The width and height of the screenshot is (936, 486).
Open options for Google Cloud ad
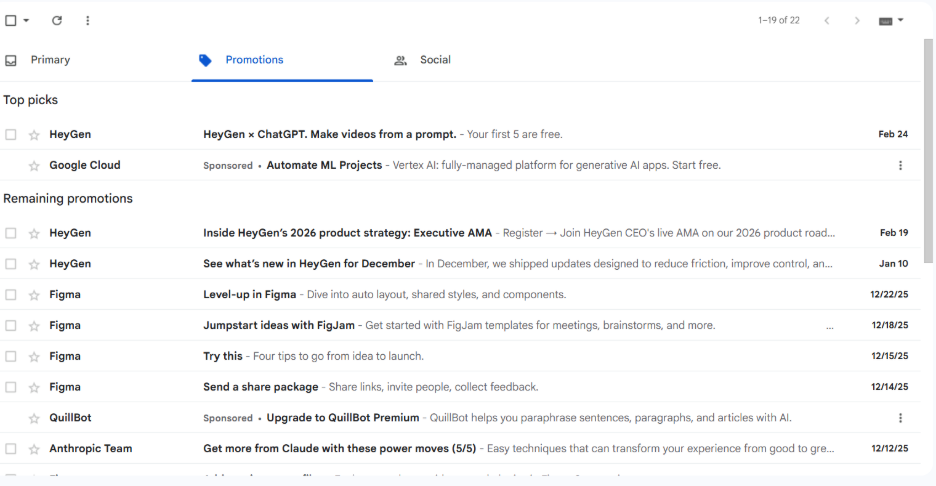pos(900,166)
